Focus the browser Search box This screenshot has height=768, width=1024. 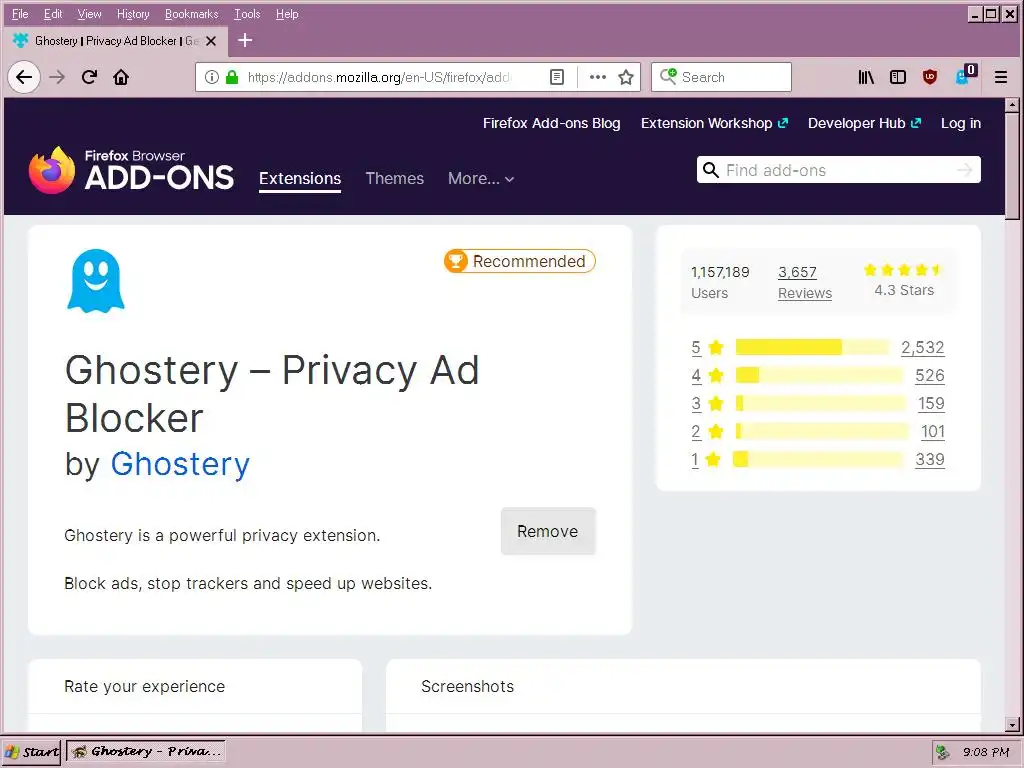click(x=721, y=77)
